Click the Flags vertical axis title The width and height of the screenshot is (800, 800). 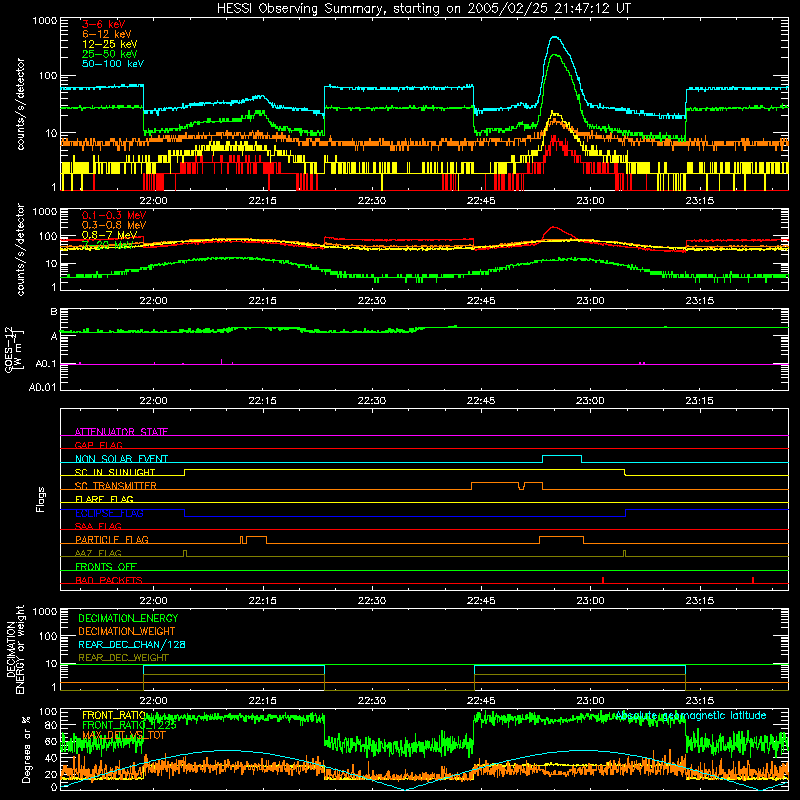(40, 499)
